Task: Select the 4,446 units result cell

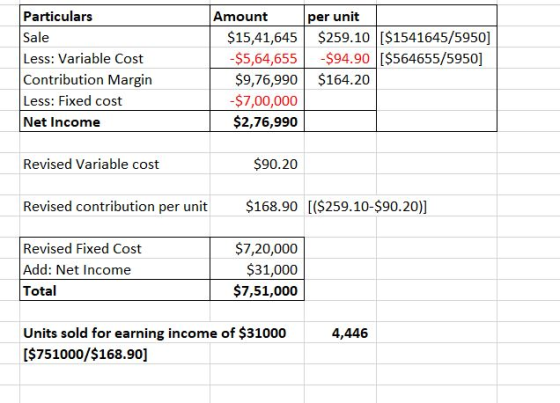Action: (x=340, y=333)
